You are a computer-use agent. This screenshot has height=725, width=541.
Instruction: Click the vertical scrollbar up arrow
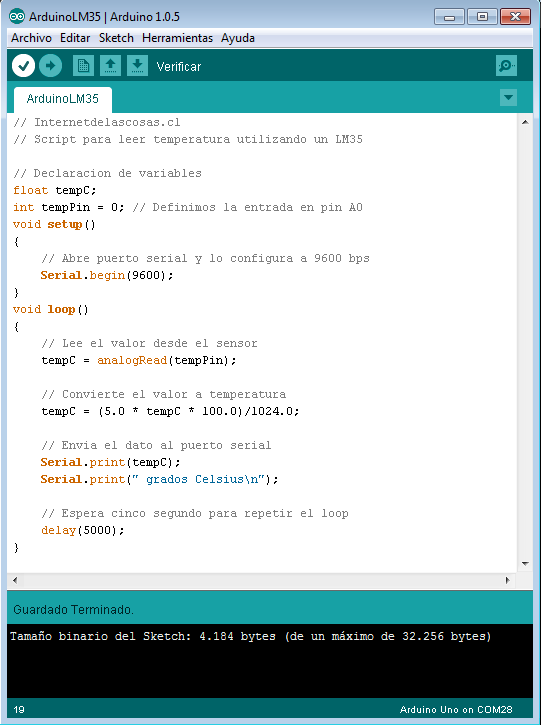[x=525, y=122]
